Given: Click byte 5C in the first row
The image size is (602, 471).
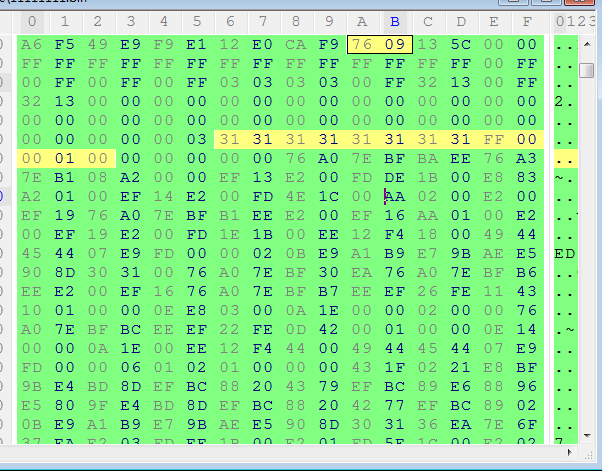Looking at the screenshot, I should pyautogui.click(x=460, y=43).
